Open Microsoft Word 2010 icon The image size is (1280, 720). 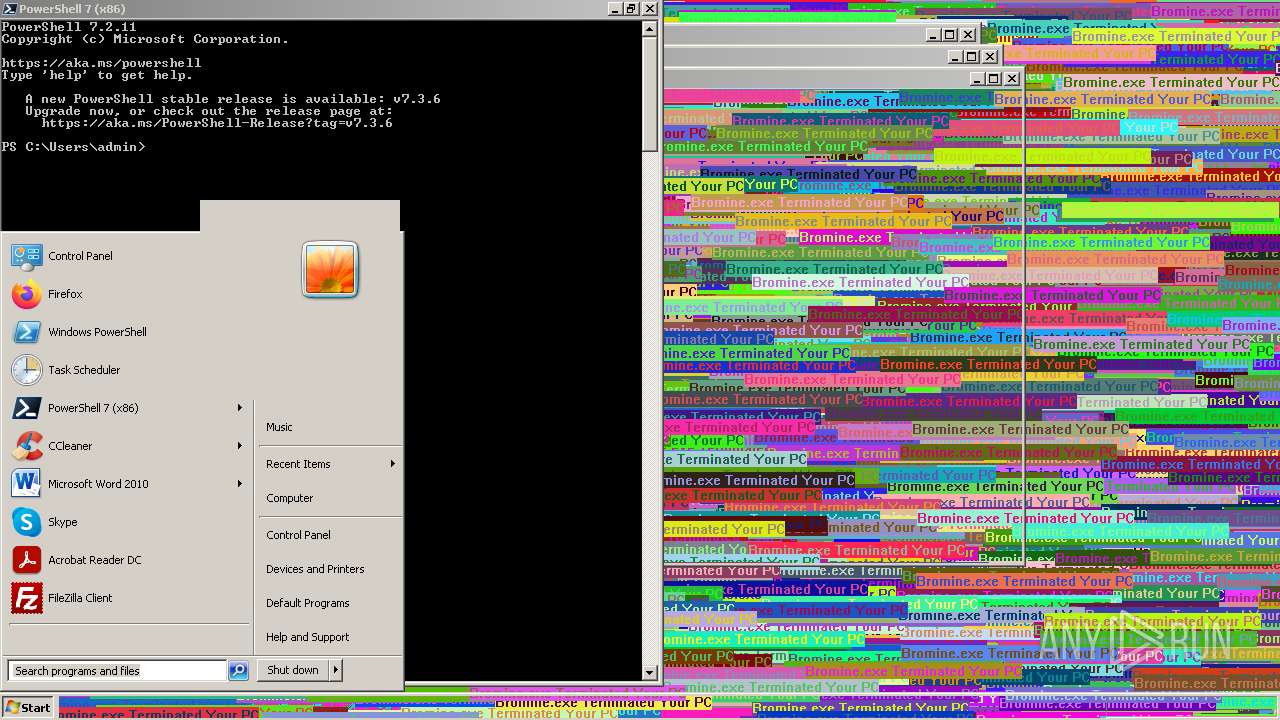(x=27, y=484)
